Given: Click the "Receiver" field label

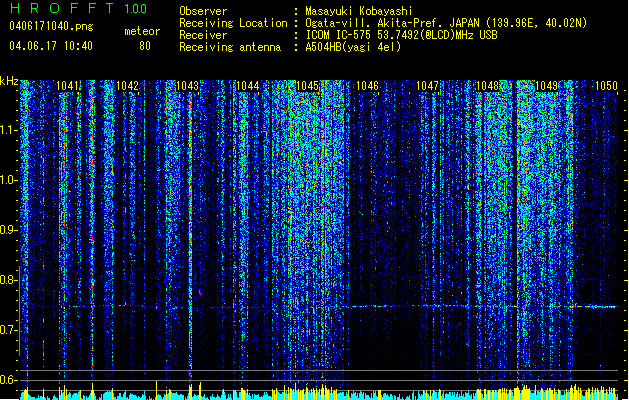Looking at the screenshot, I should click(x=203, y=35).
